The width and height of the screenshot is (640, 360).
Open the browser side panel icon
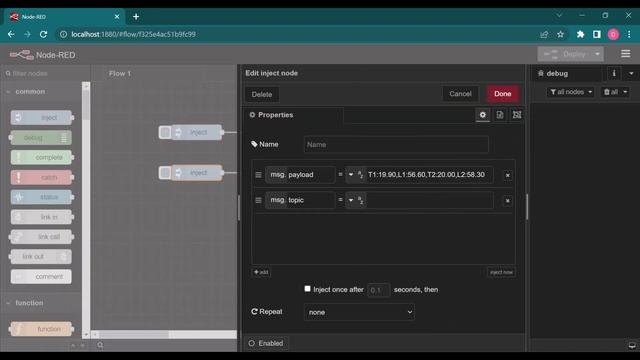[596, 34]
